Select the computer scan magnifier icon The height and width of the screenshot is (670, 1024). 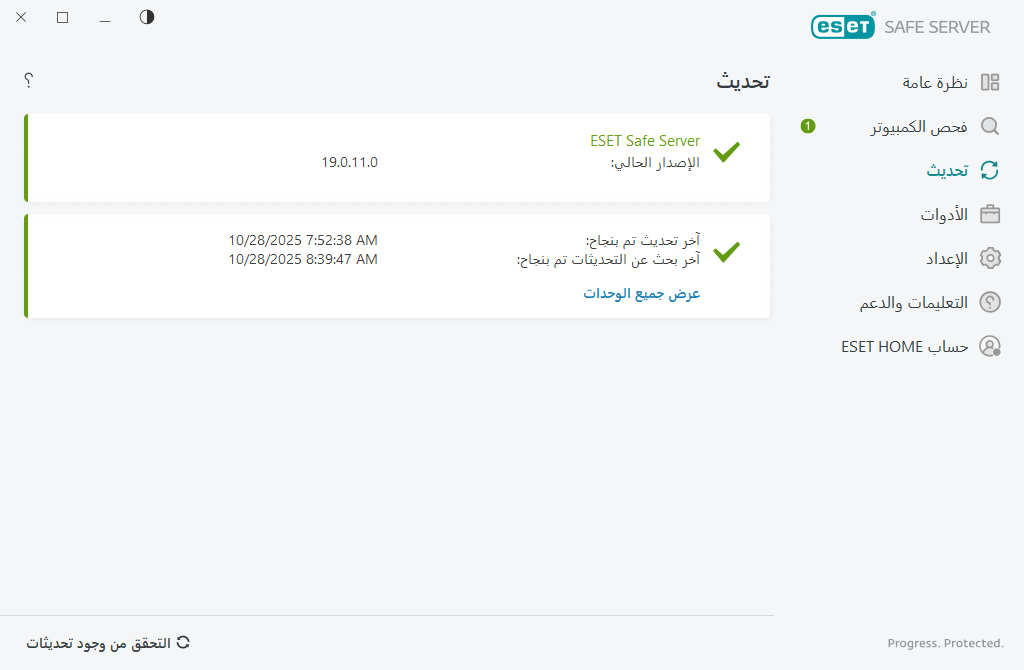(990, 126)
